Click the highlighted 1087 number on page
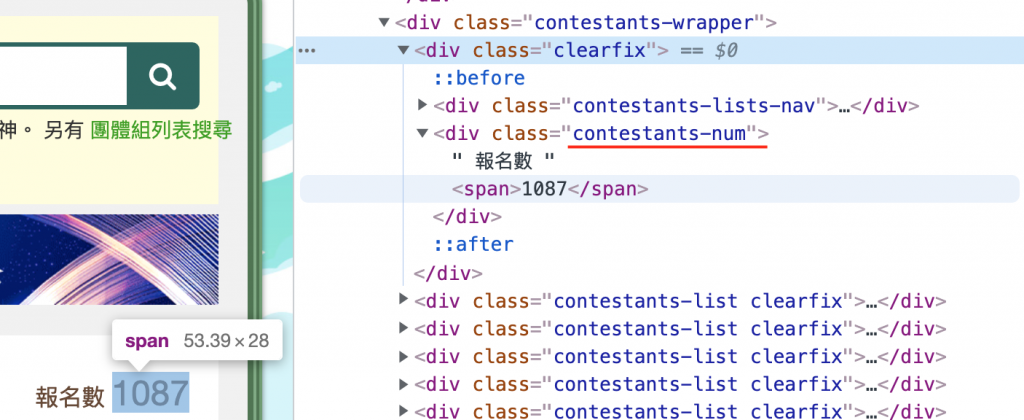1024x420 pixels. [x=151, y=393]
